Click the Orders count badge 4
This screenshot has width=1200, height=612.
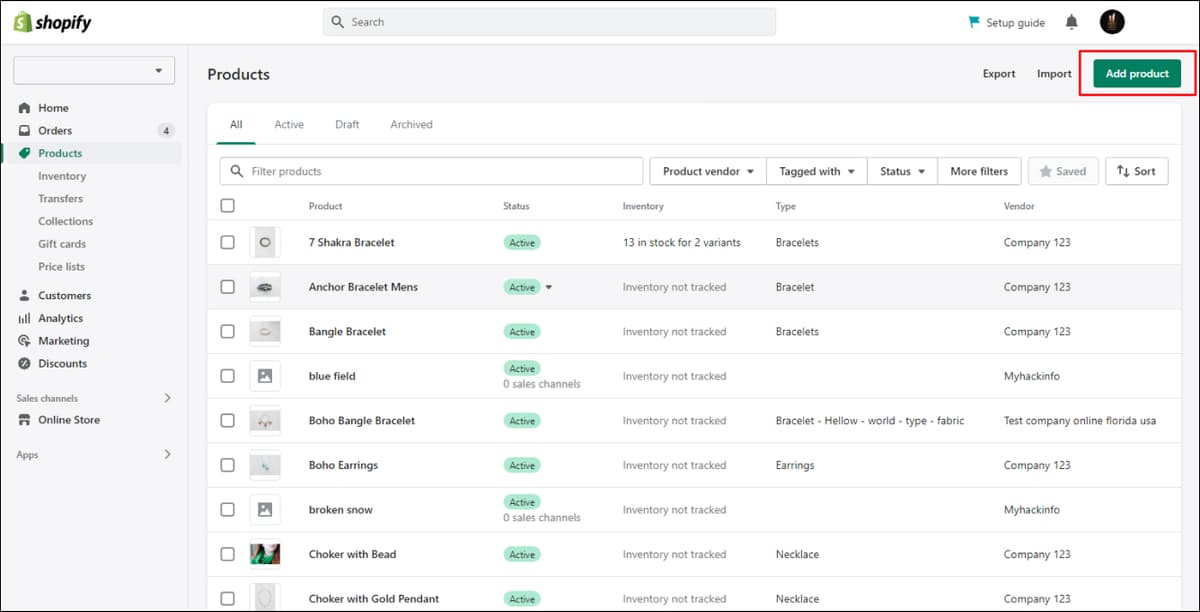(x=166, y=131)
